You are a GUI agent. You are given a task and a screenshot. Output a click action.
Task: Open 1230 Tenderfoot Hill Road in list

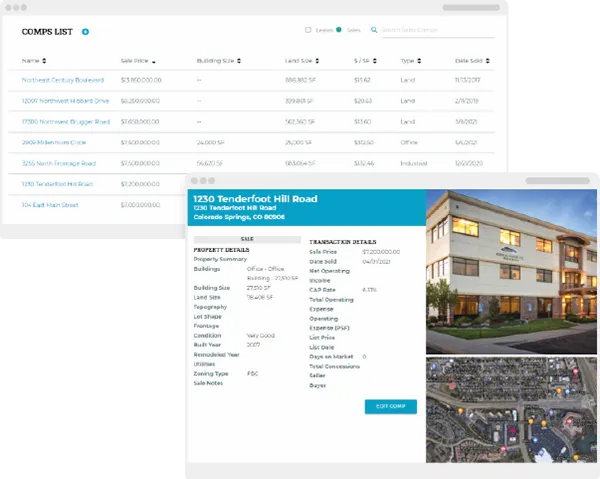(57, 184)
